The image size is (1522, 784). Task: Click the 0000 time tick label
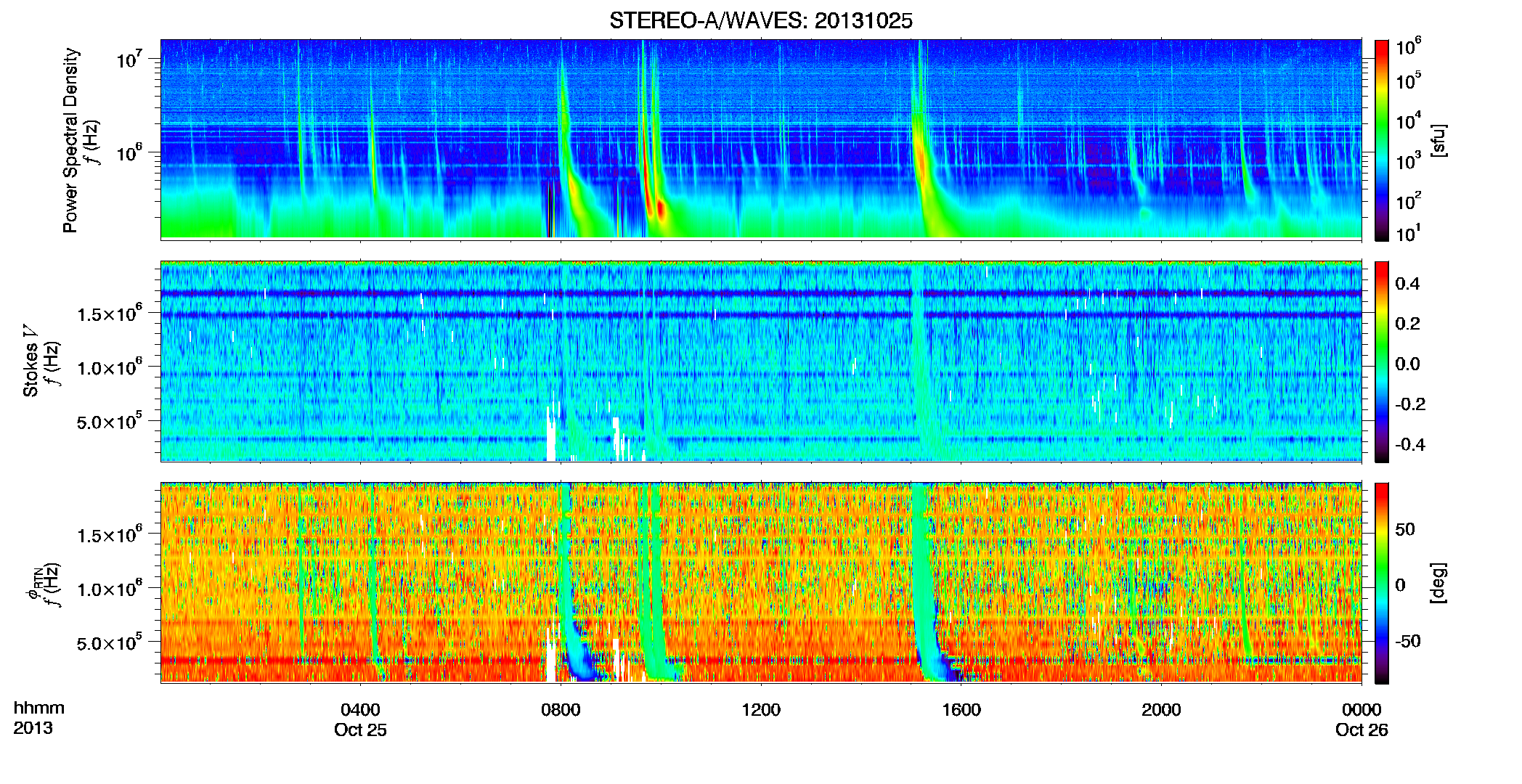coord(1362,709)
